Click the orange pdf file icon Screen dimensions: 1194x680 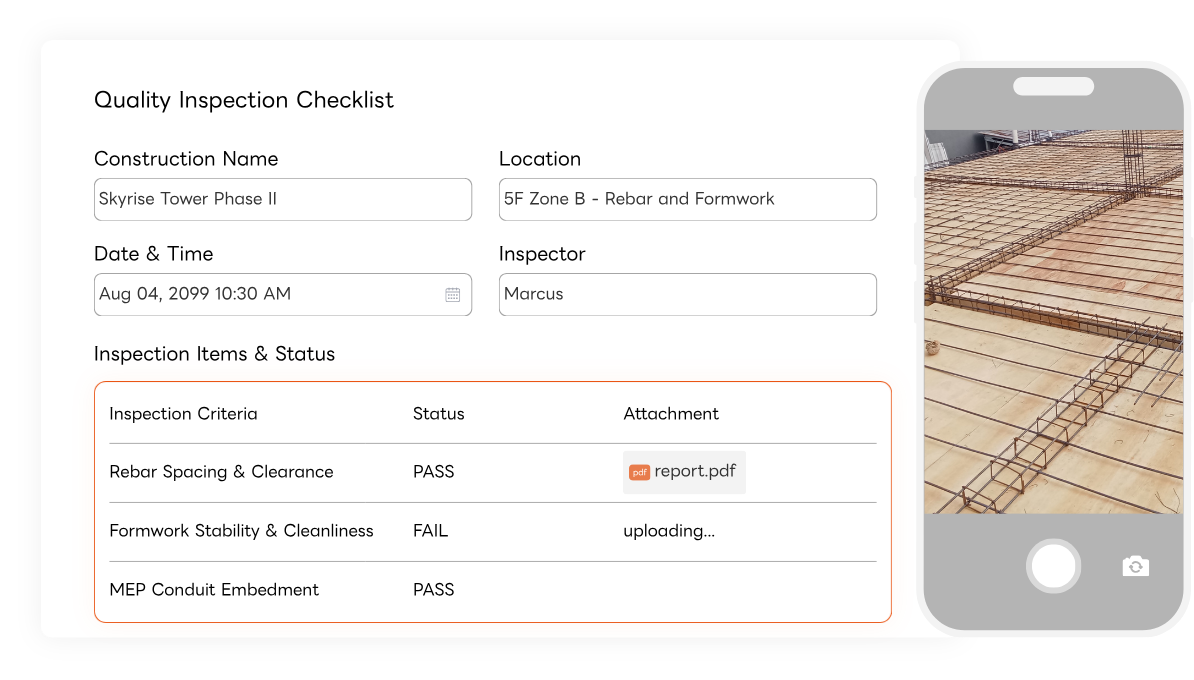tap(639, 472)
